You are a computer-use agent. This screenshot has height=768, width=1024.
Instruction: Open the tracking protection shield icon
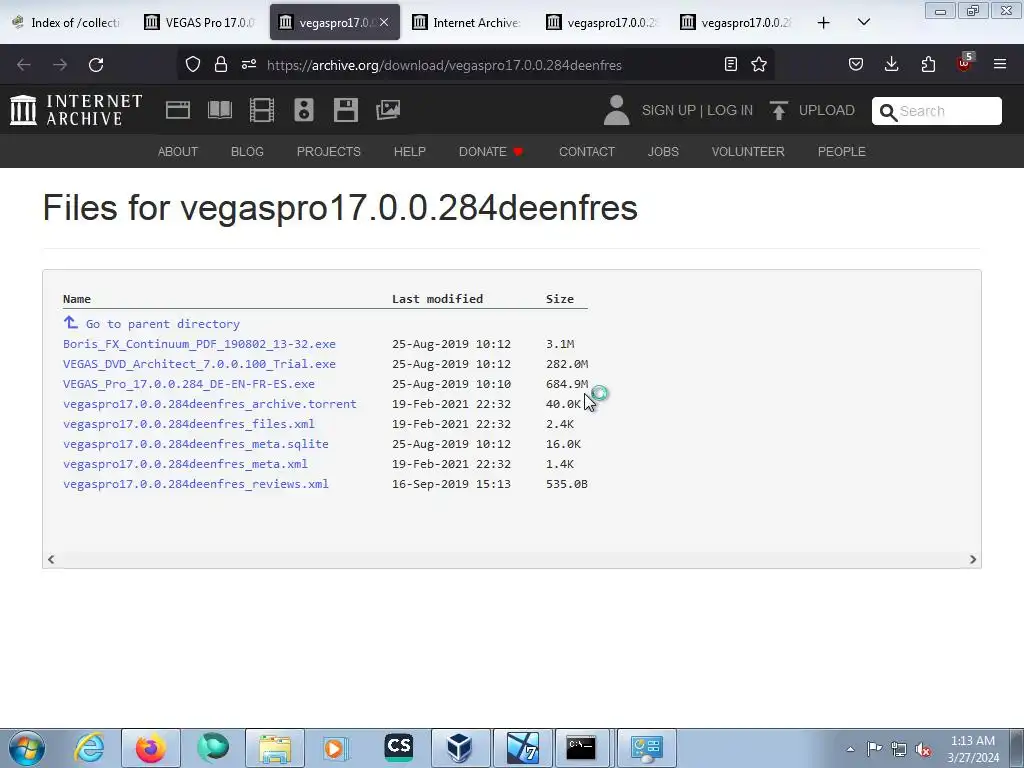(193, 65)
